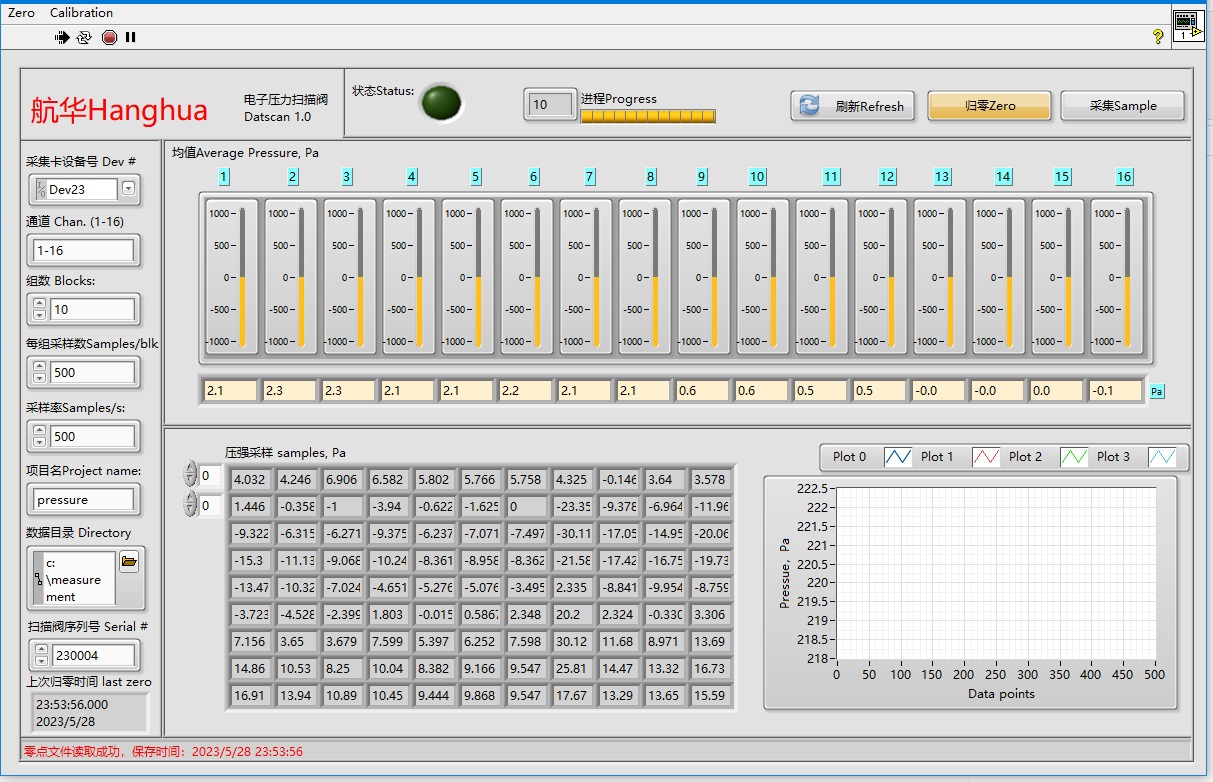This screenshot has width=1213, height=782.
Task: Click the Pause icon in toolbar
Action: pos(130,37)
